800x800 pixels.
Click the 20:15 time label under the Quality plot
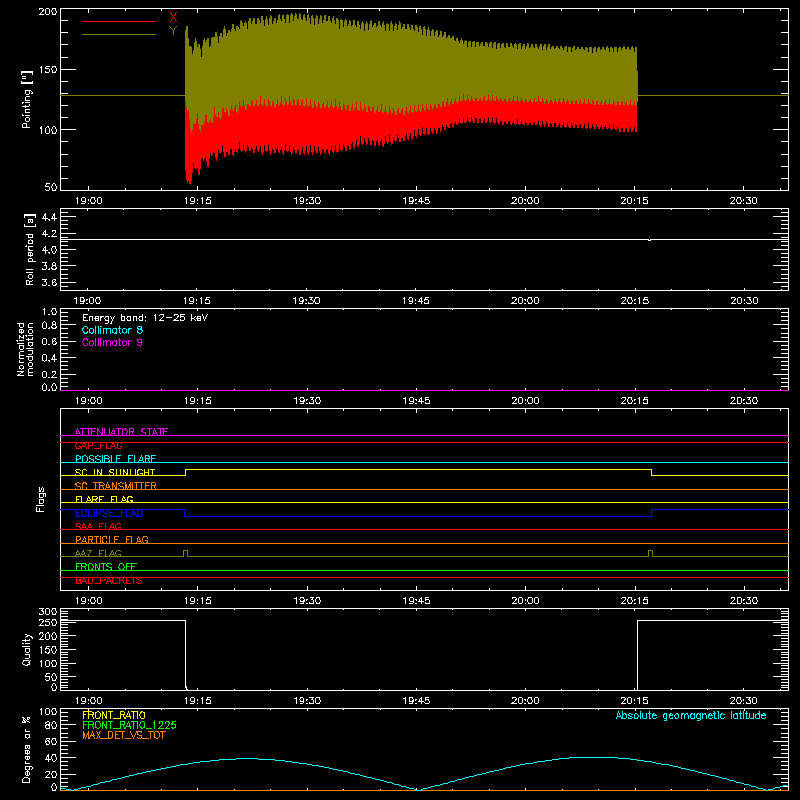[635, 701]
